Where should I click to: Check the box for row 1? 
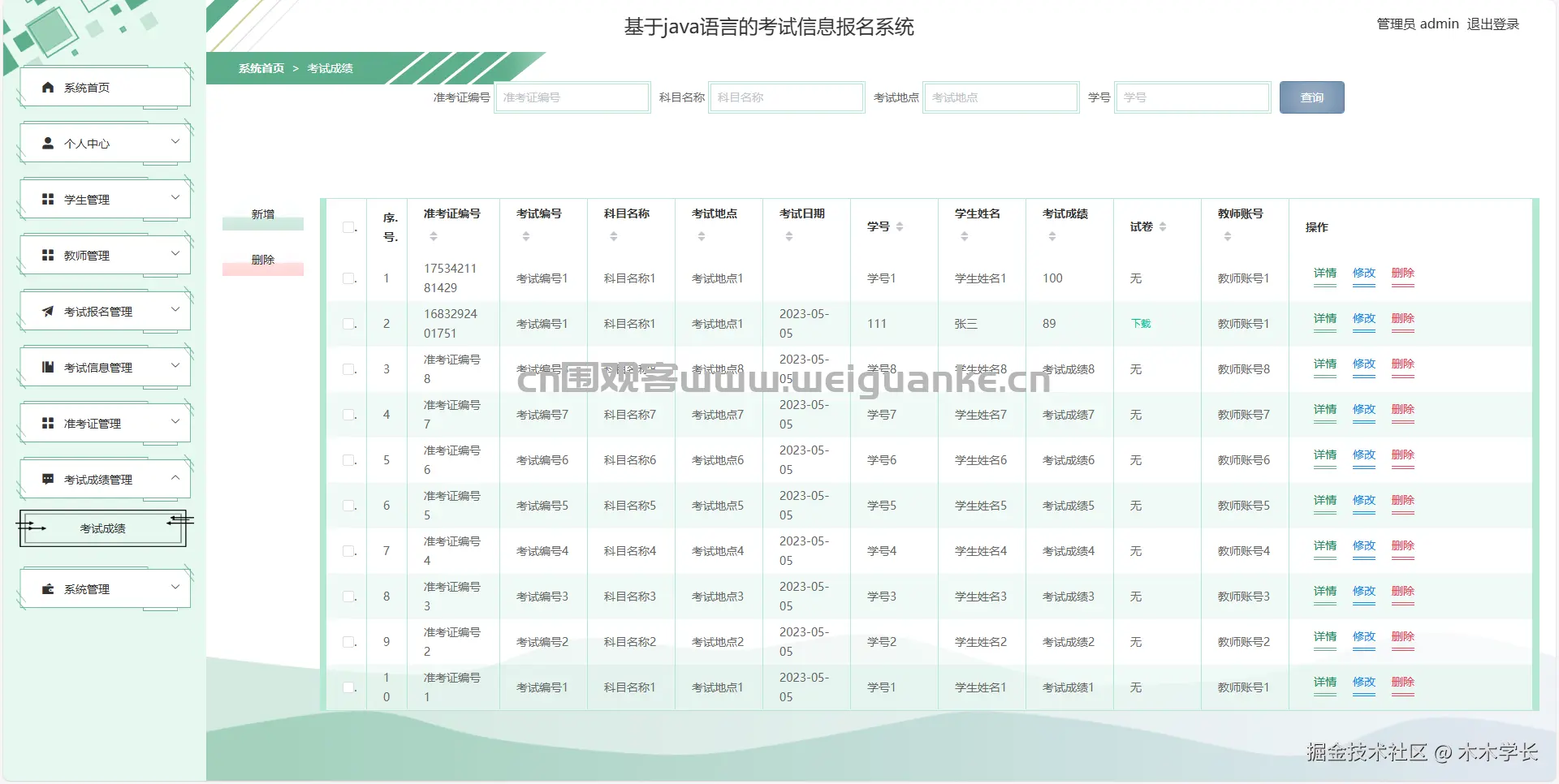[x=348, y=278]
